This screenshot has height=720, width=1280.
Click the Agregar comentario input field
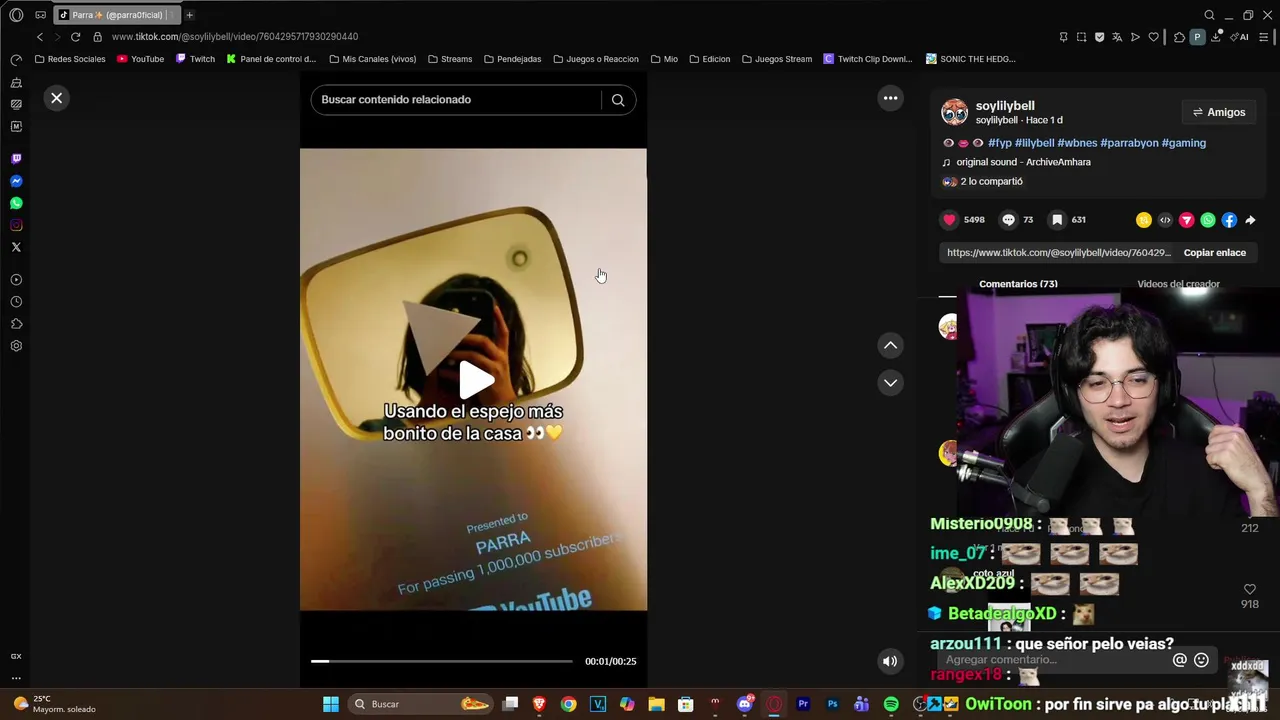click(x=1055, y=660)
